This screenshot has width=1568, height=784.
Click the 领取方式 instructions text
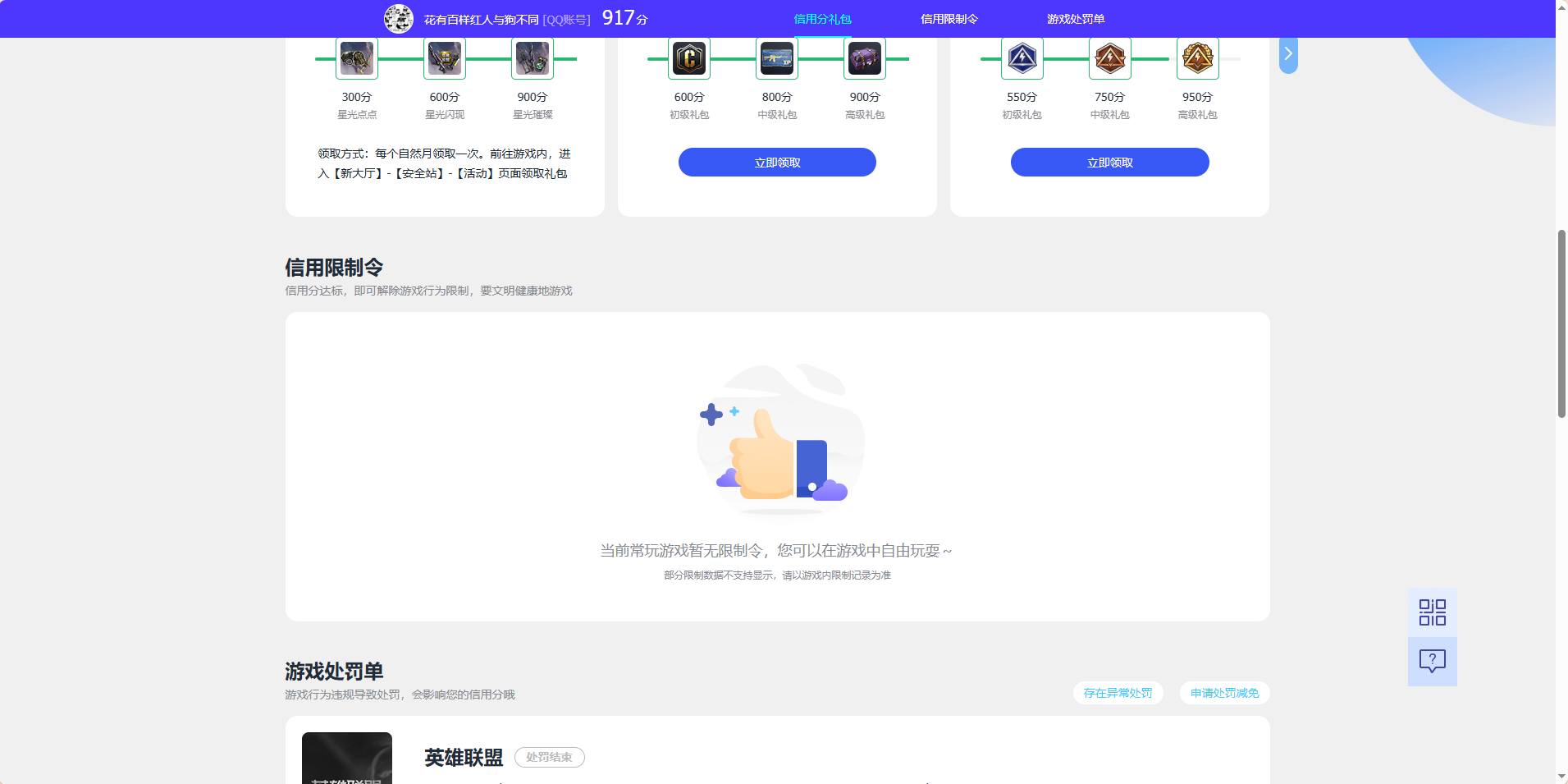point(444,163)
